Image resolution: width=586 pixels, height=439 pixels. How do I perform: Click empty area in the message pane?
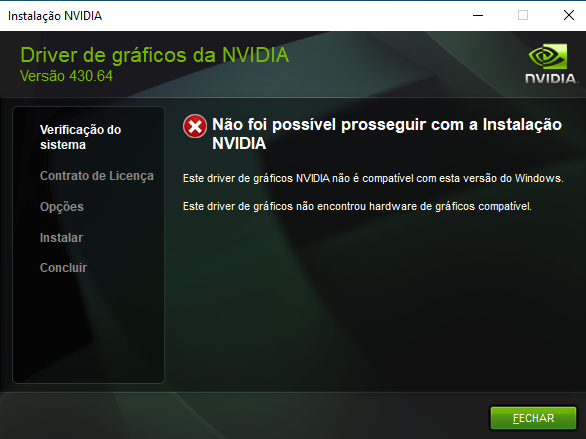pos(374,299)
